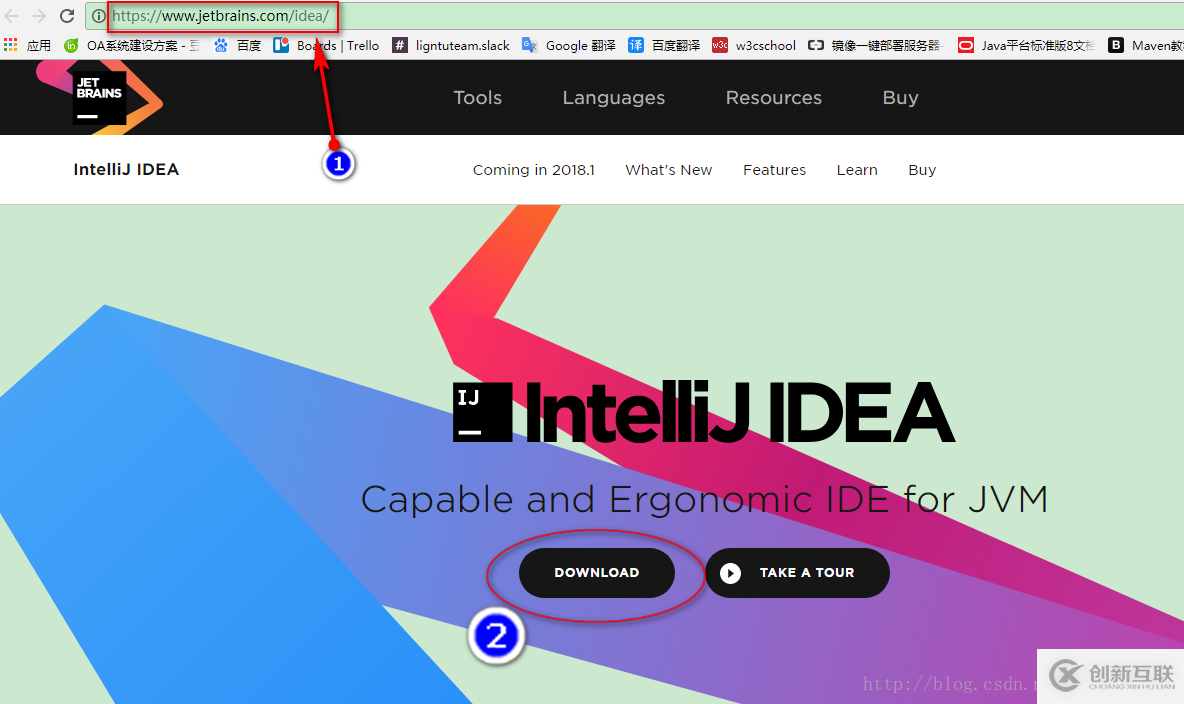Viewport: 1184px width, 704px height.
Task: Click the browser back arrow
Action: tap(11, 16)
